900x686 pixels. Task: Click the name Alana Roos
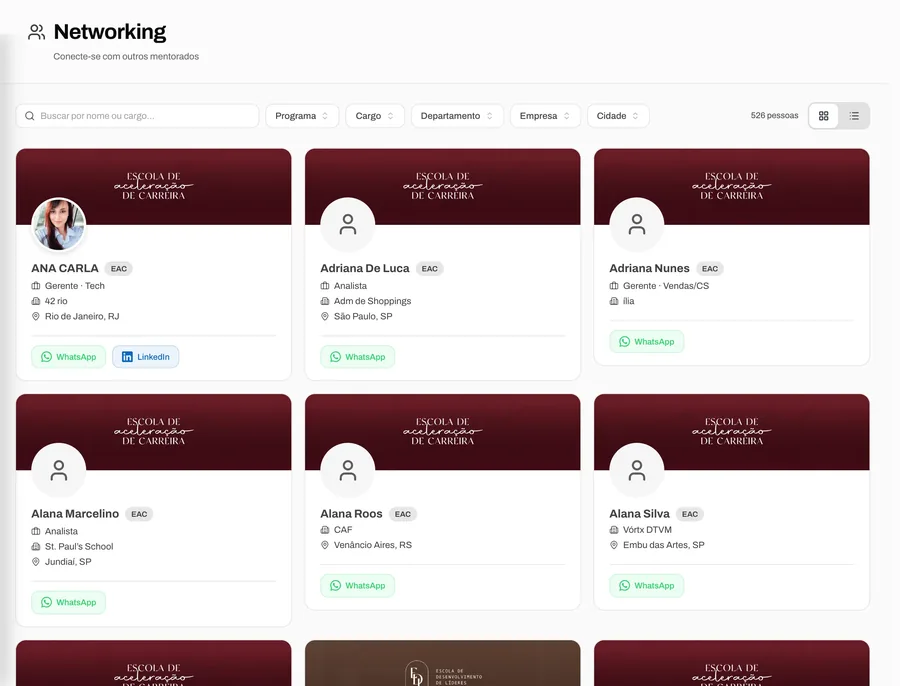(x=351, y=514)
